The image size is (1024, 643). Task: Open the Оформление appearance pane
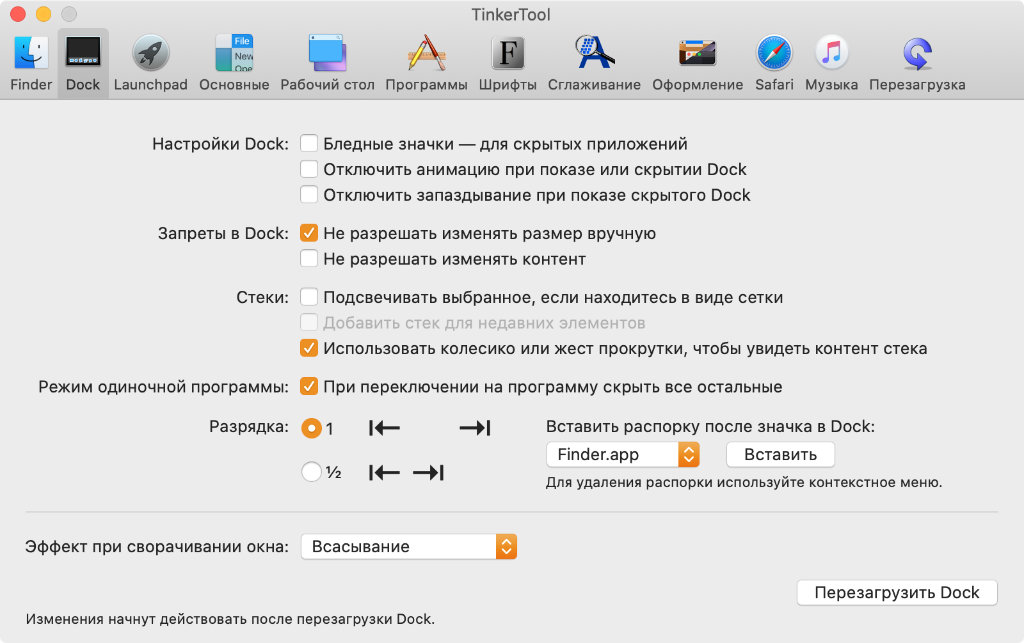click(697, 63)
